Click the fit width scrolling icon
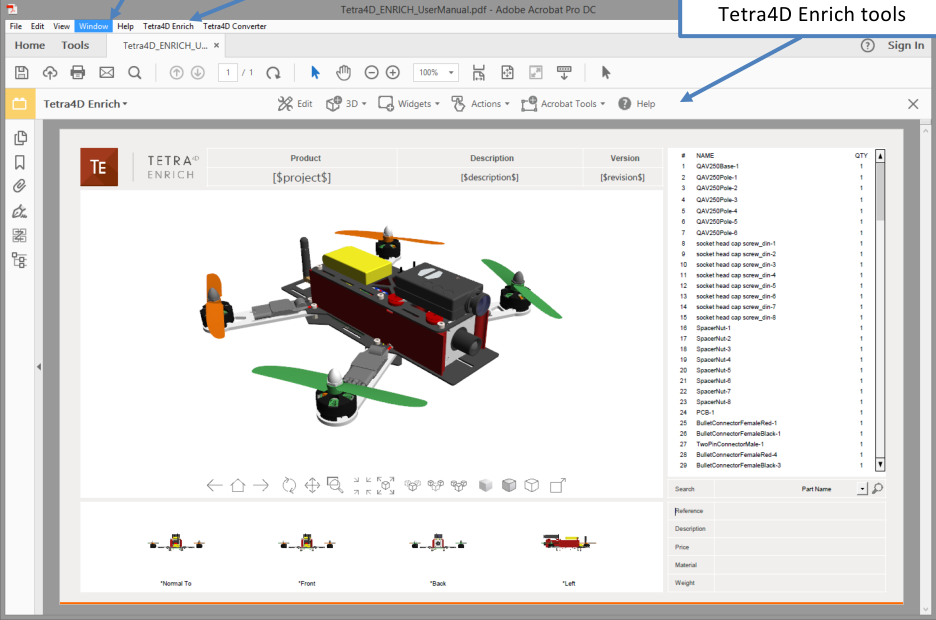 479,73
